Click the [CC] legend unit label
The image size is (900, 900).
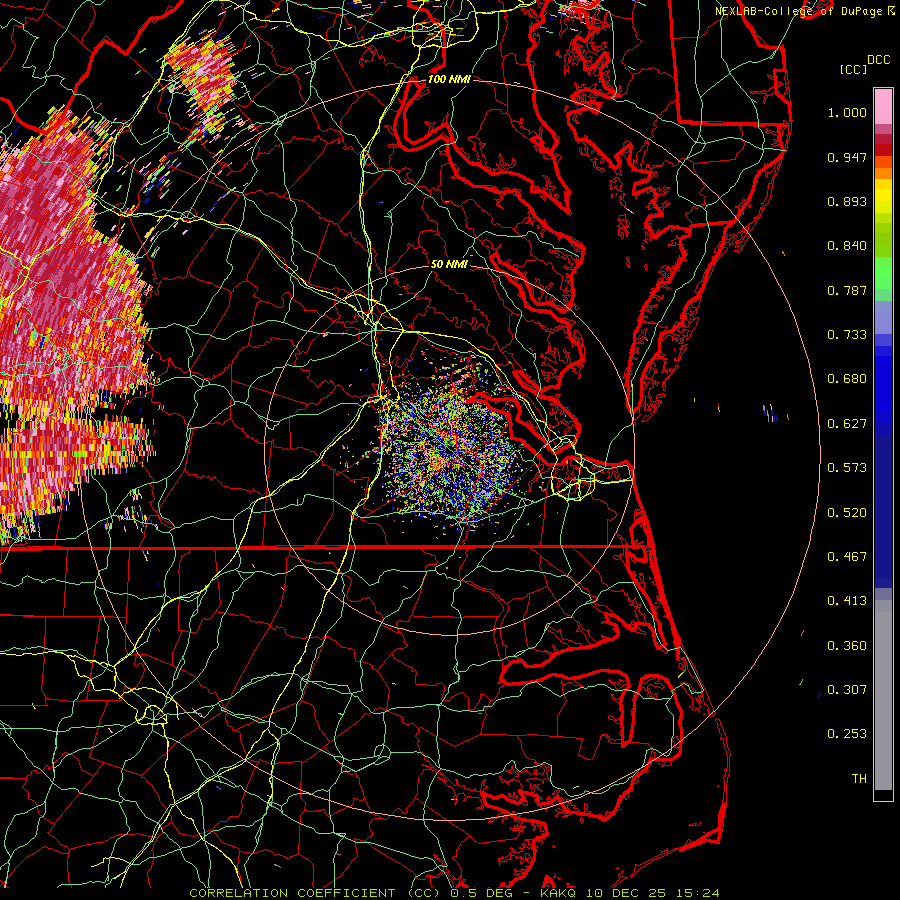(853, 69)
